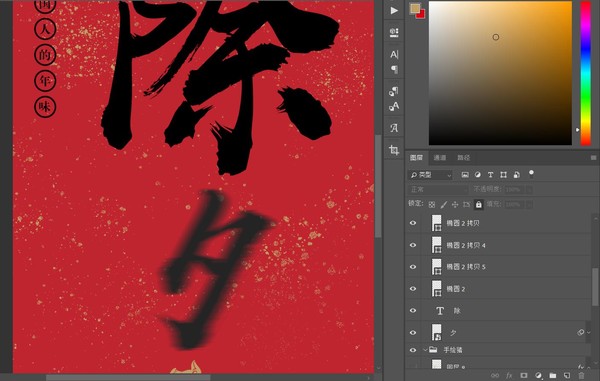Create a new layer
Screen dimensions: 600x381
(x=567, y=376)
